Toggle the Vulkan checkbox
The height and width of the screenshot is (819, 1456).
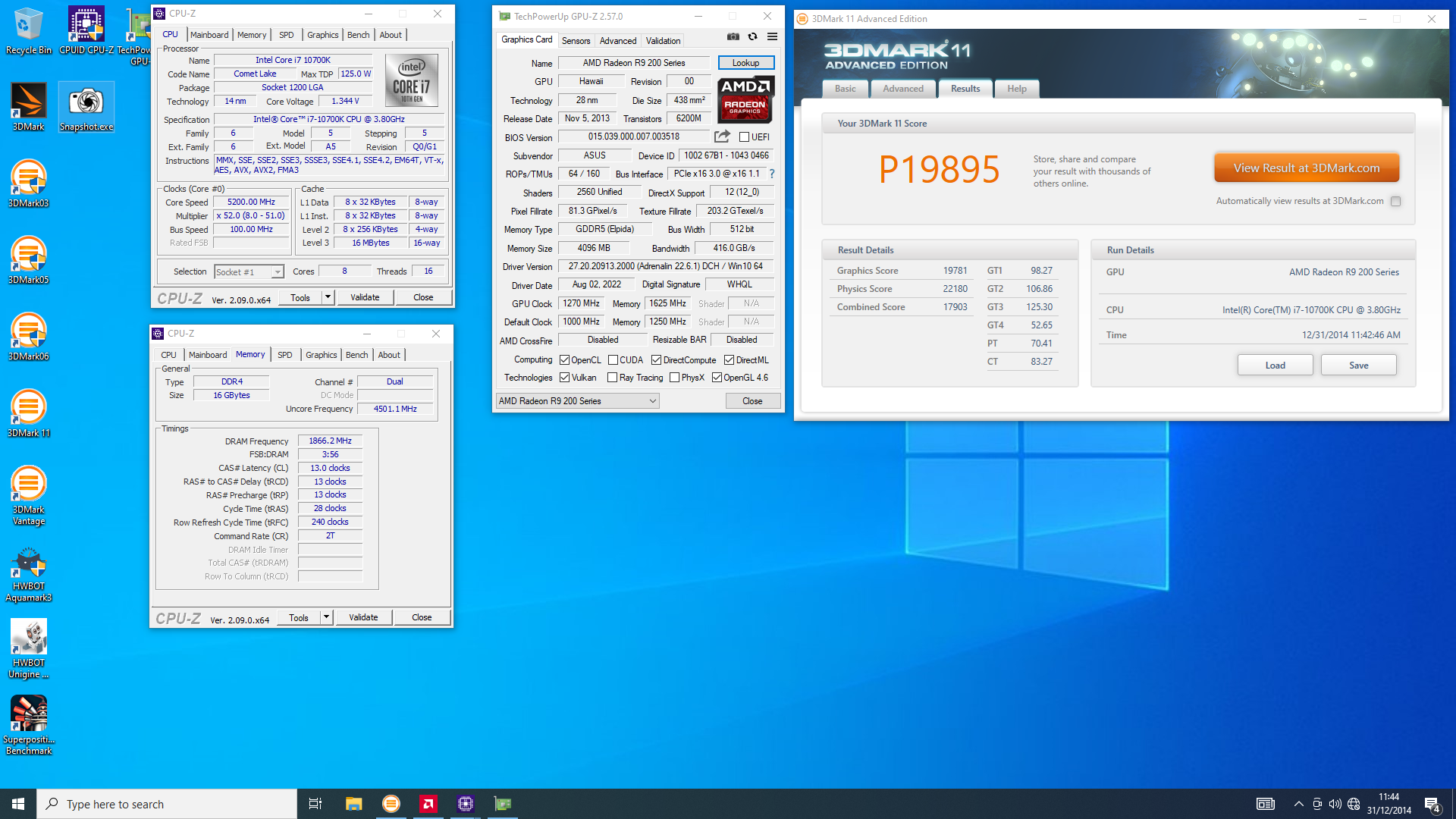pyautogui.click(x=564, y=378)
